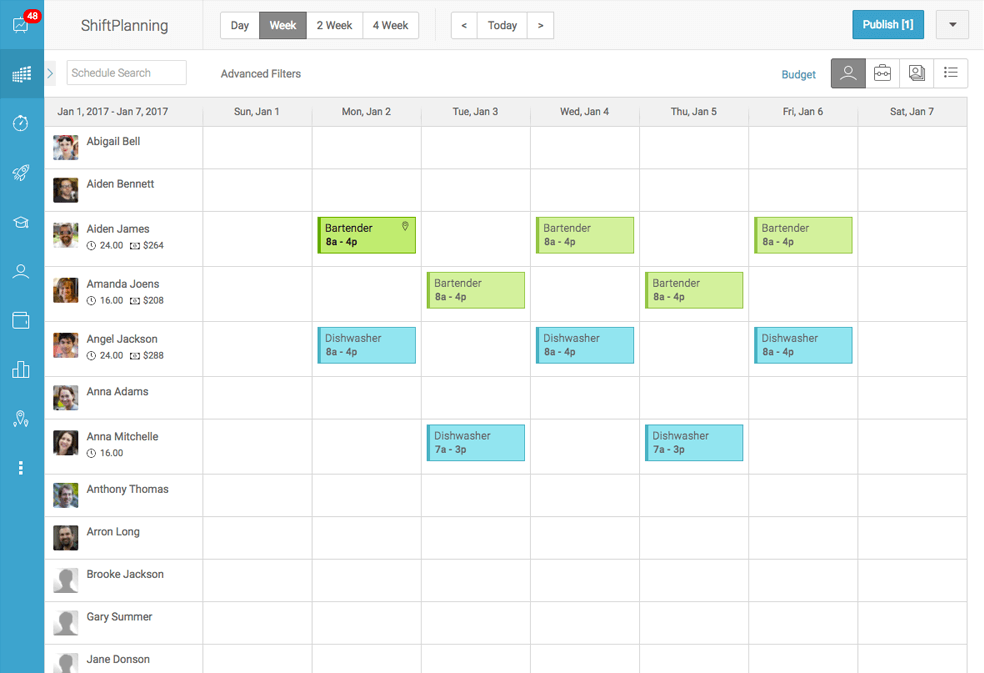Open the notifications inbox icon with badge
Viewport: 984px width, 673px height.
21,24
